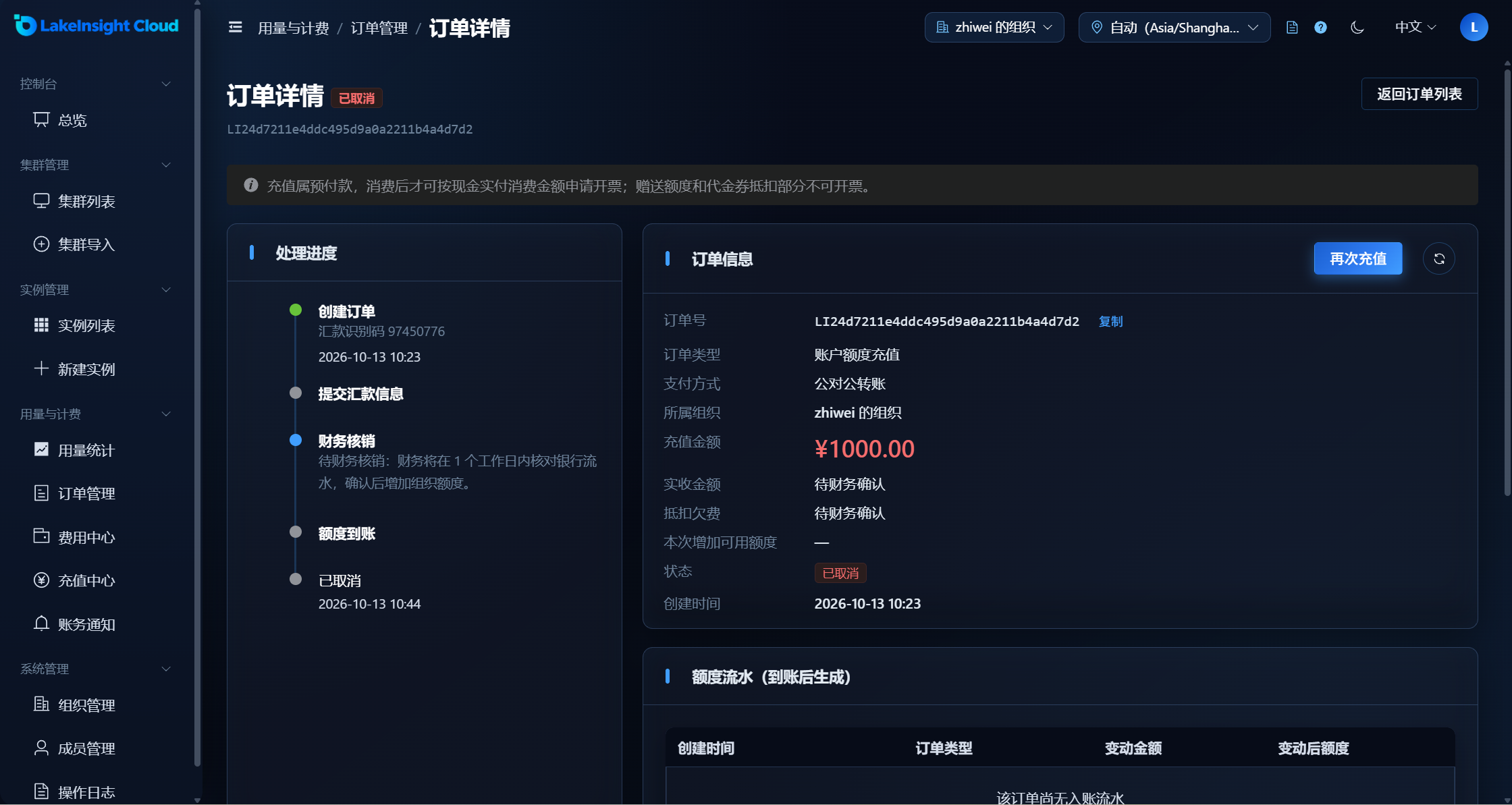Click the 费用中心 wallet icon
Screen dimensions: 1512x805
click(41, 536)
